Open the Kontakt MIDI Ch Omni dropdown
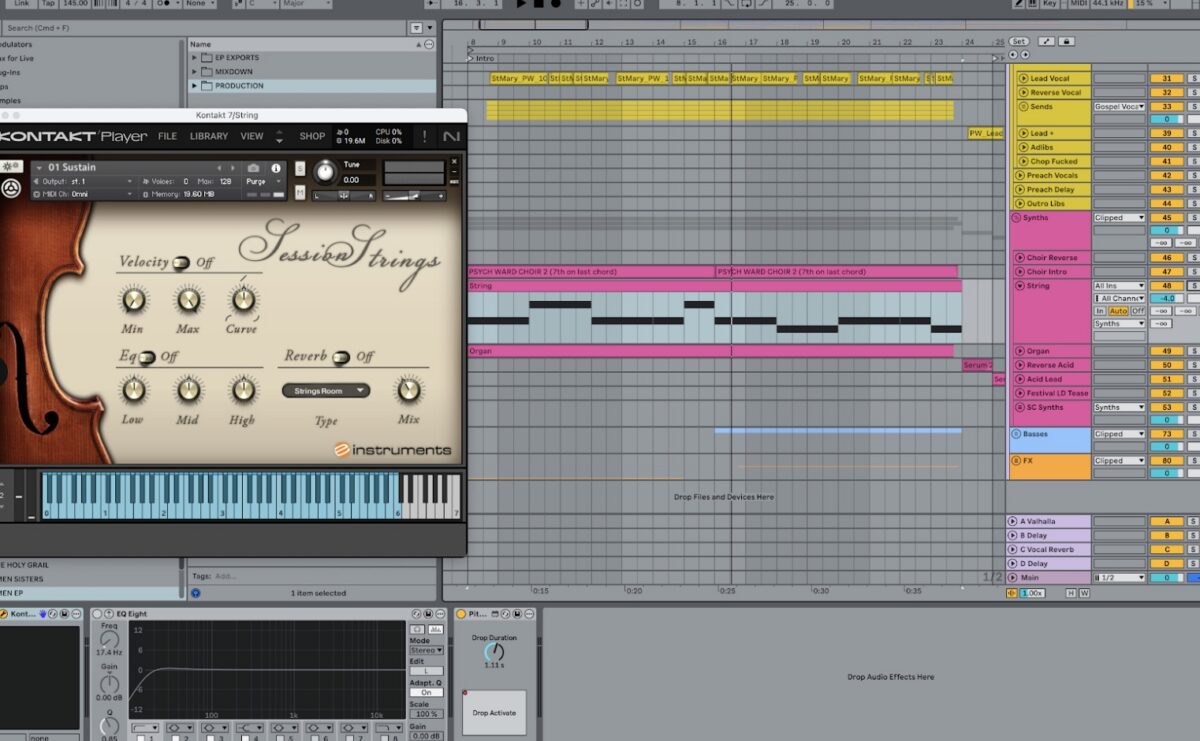Viewport: 1200px width, 741px height. [83, 194]
